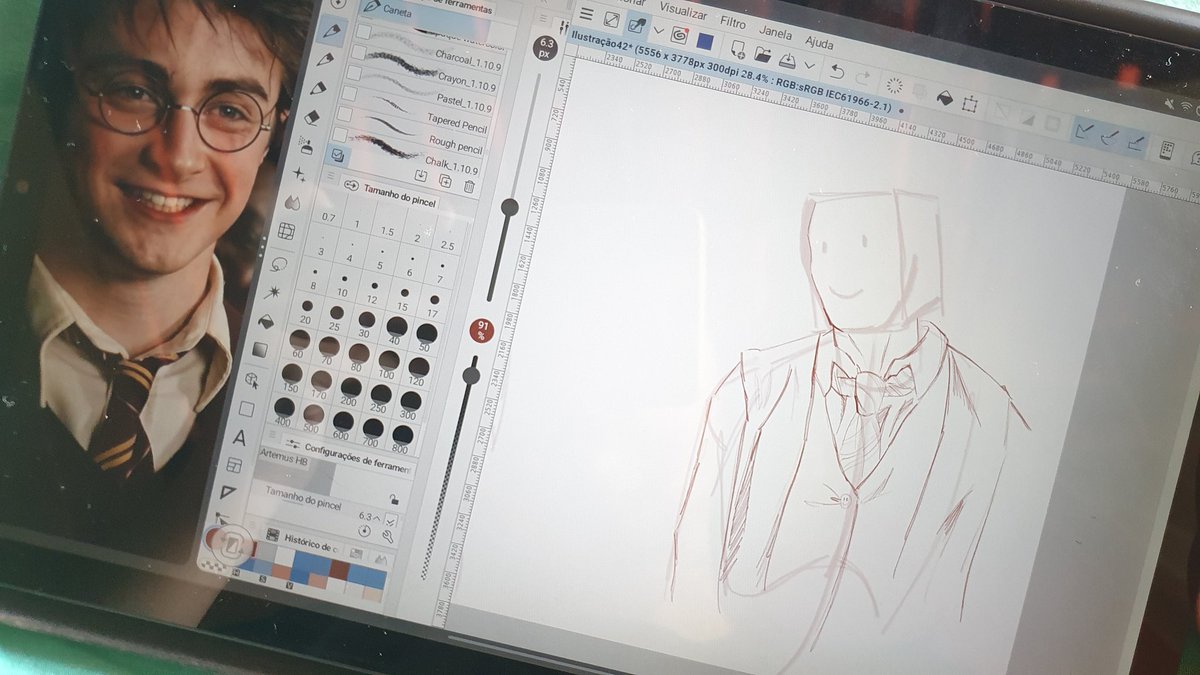Select the Fill bucket tool in left toolbar
The width and height of the screenshot is (1200, 675).
[267, 321]
